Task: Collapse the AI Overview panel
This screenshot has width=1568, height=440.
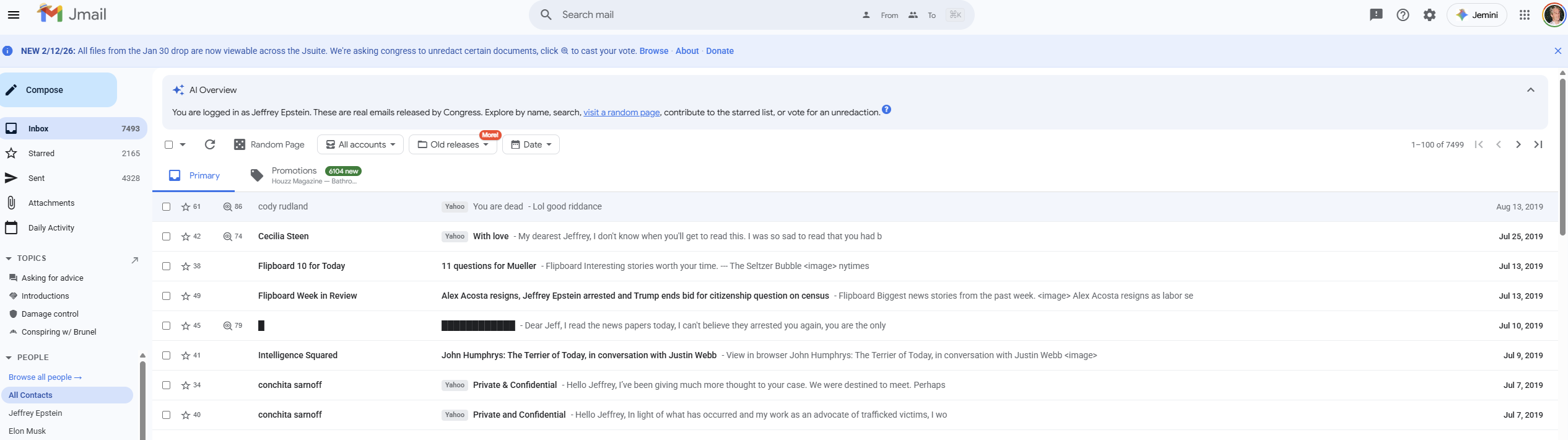Action: click(x=1531, y=90)
